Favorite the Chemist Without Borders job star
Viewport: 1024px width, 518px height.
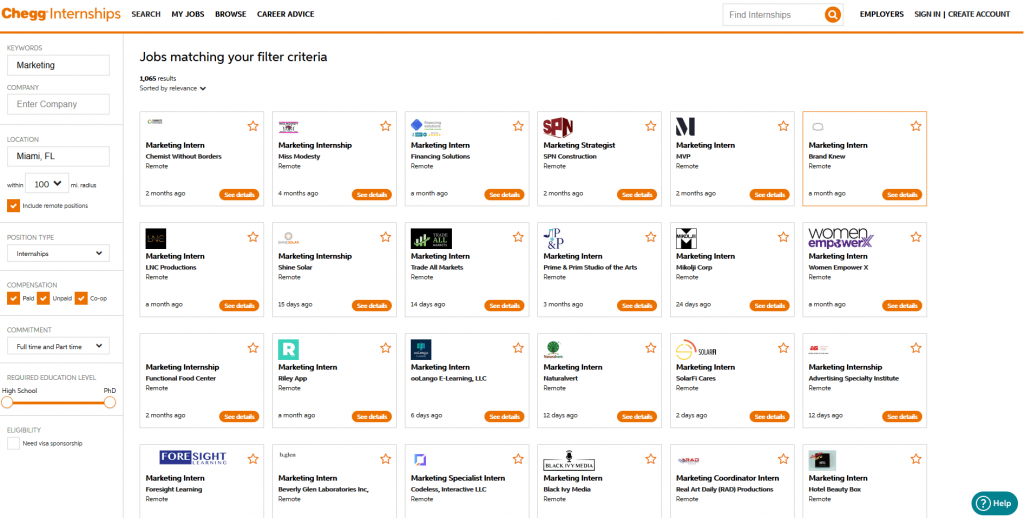[253, 126]
